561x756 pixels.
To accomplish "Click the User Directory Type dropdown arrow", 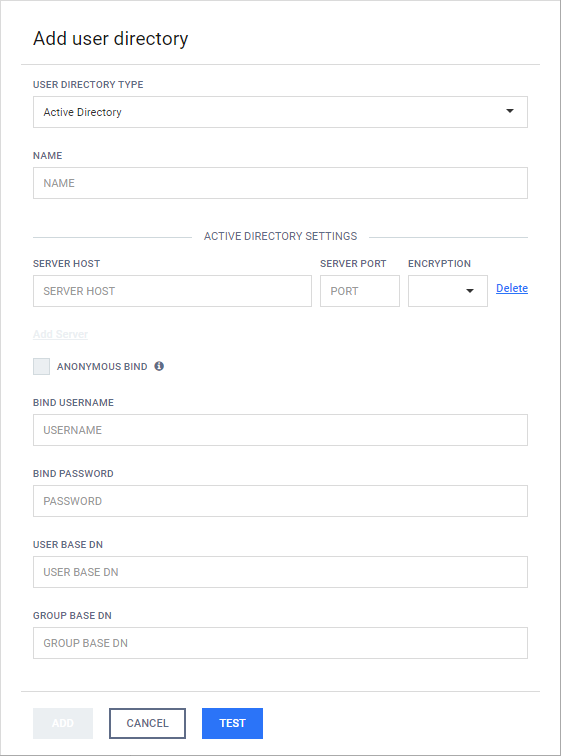I will point(509,111).
